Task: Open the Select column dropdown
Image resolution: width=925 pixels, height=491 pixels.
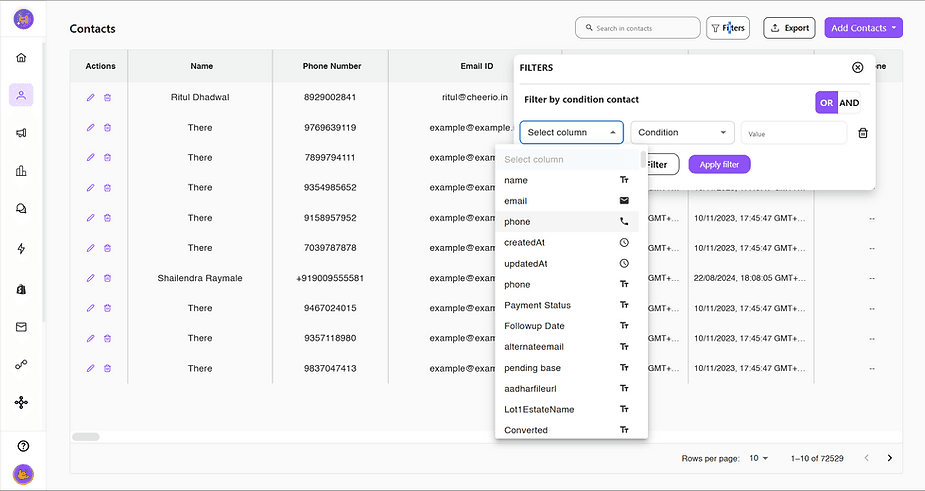Action: (x=572, y=133)
